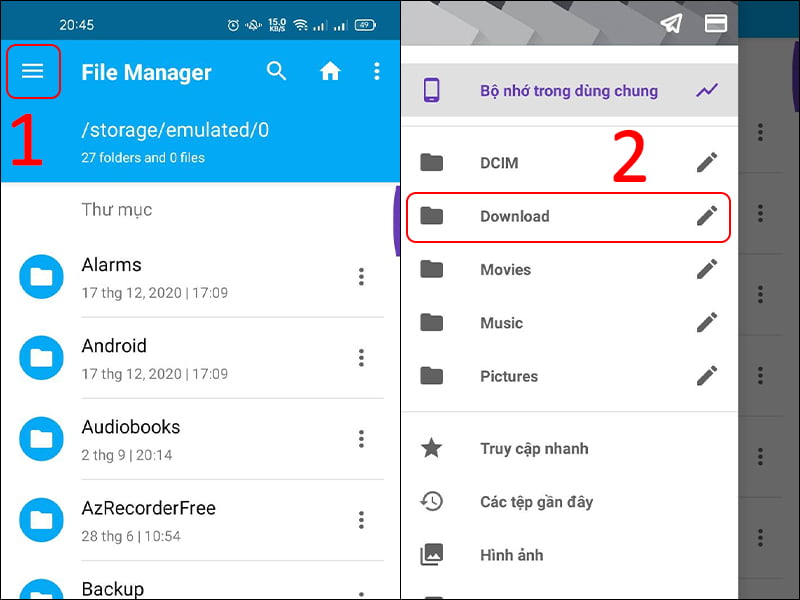Image resolution: width=800 pixels, height=600 pixels.
Task: Open the Android folder icon
Action: point(41,358)
